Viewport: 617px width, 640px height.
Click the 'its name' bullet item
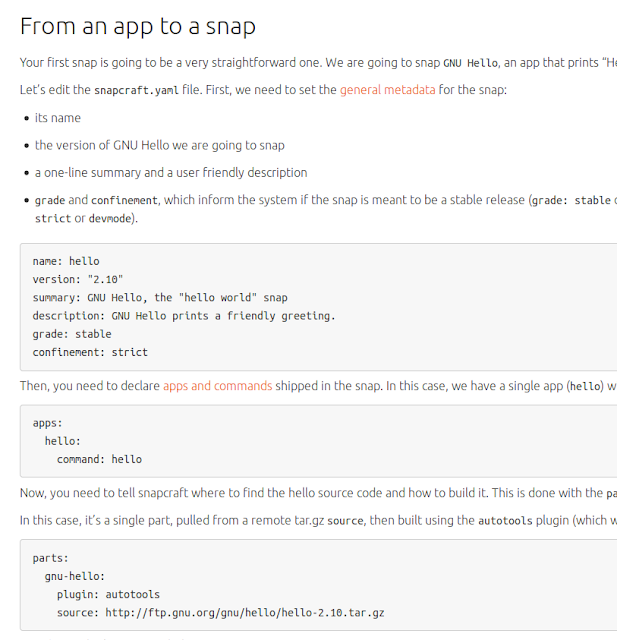pyautogui.click(x=58, y=118)
